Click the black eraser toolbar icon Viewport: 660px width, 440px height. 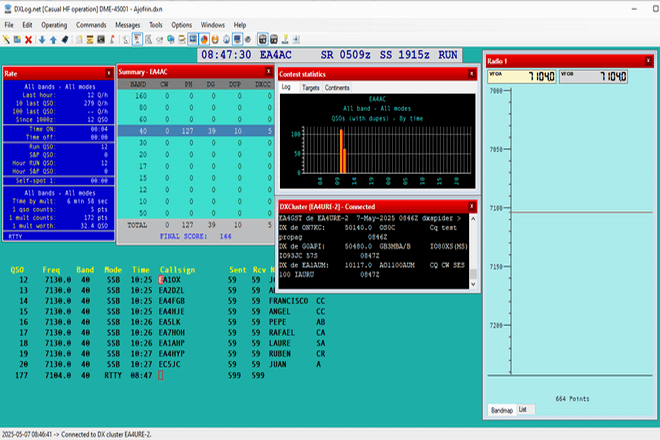click(65, 40)
